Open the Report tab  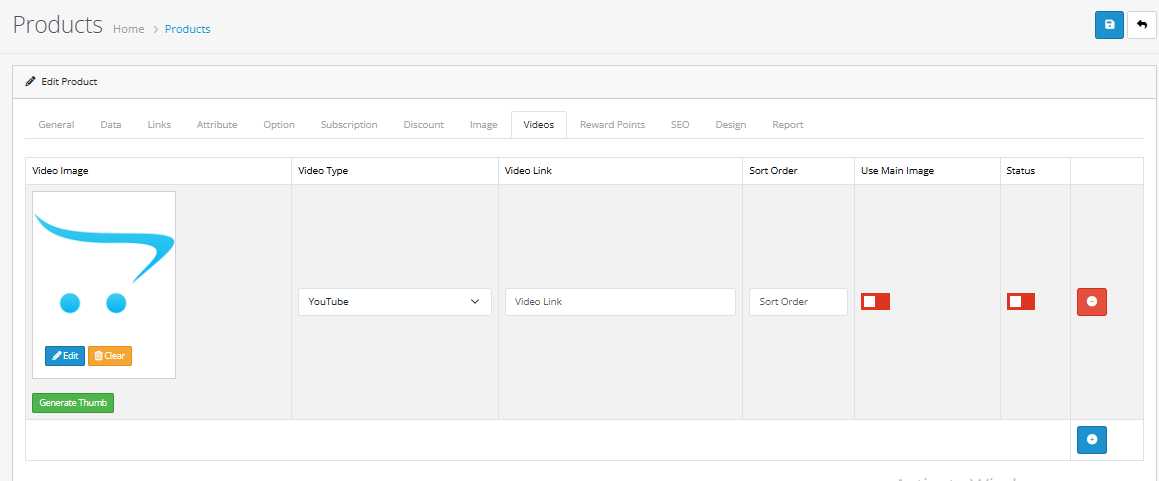pyautogui.click(x=787, y=125)
